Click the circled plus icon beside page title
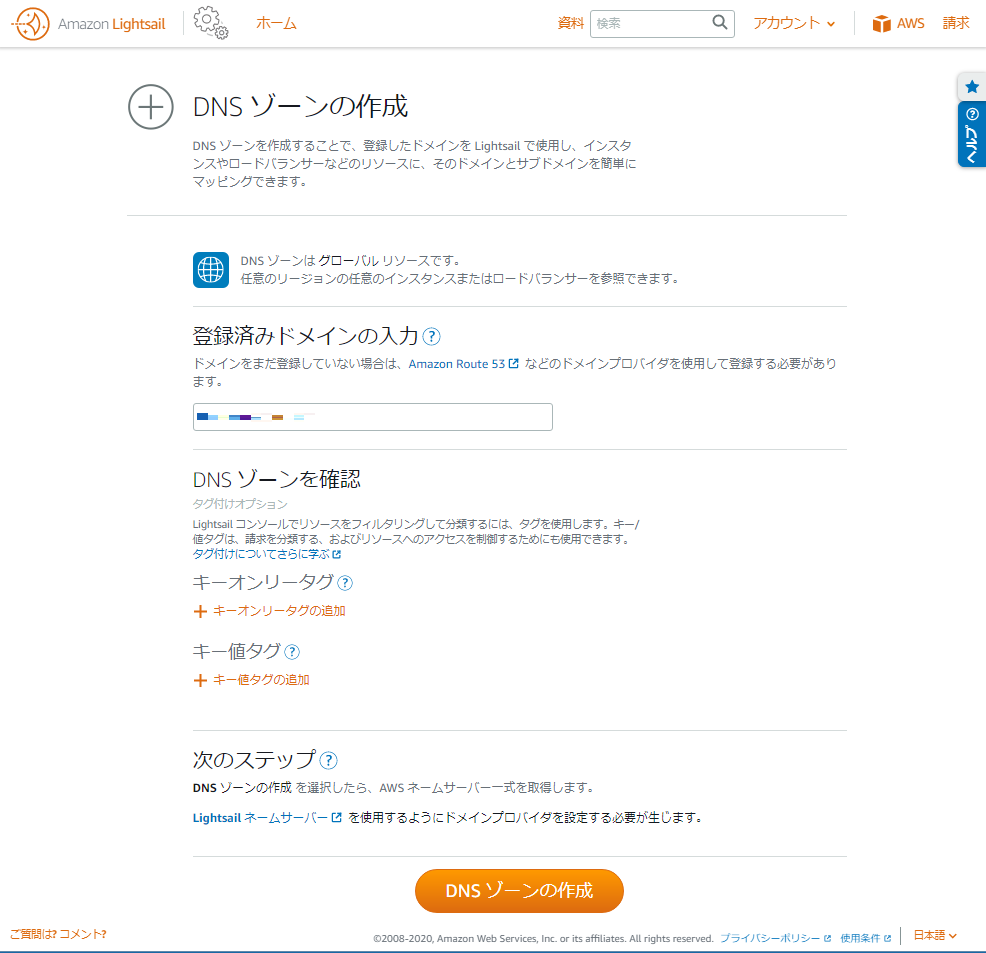The image size is (986, 953). (151, 107)
